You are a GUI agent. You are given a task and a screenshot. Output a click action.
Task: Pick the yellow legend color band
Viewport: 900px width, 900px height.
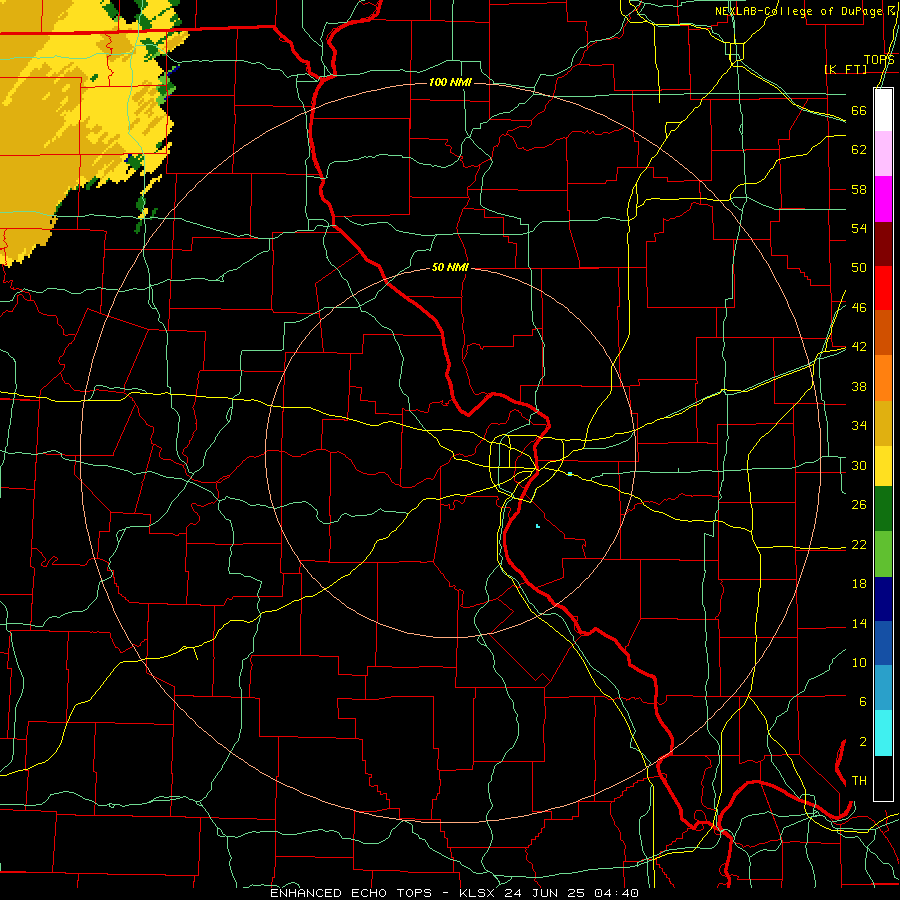pyautogui.click(x=883, y=466)
